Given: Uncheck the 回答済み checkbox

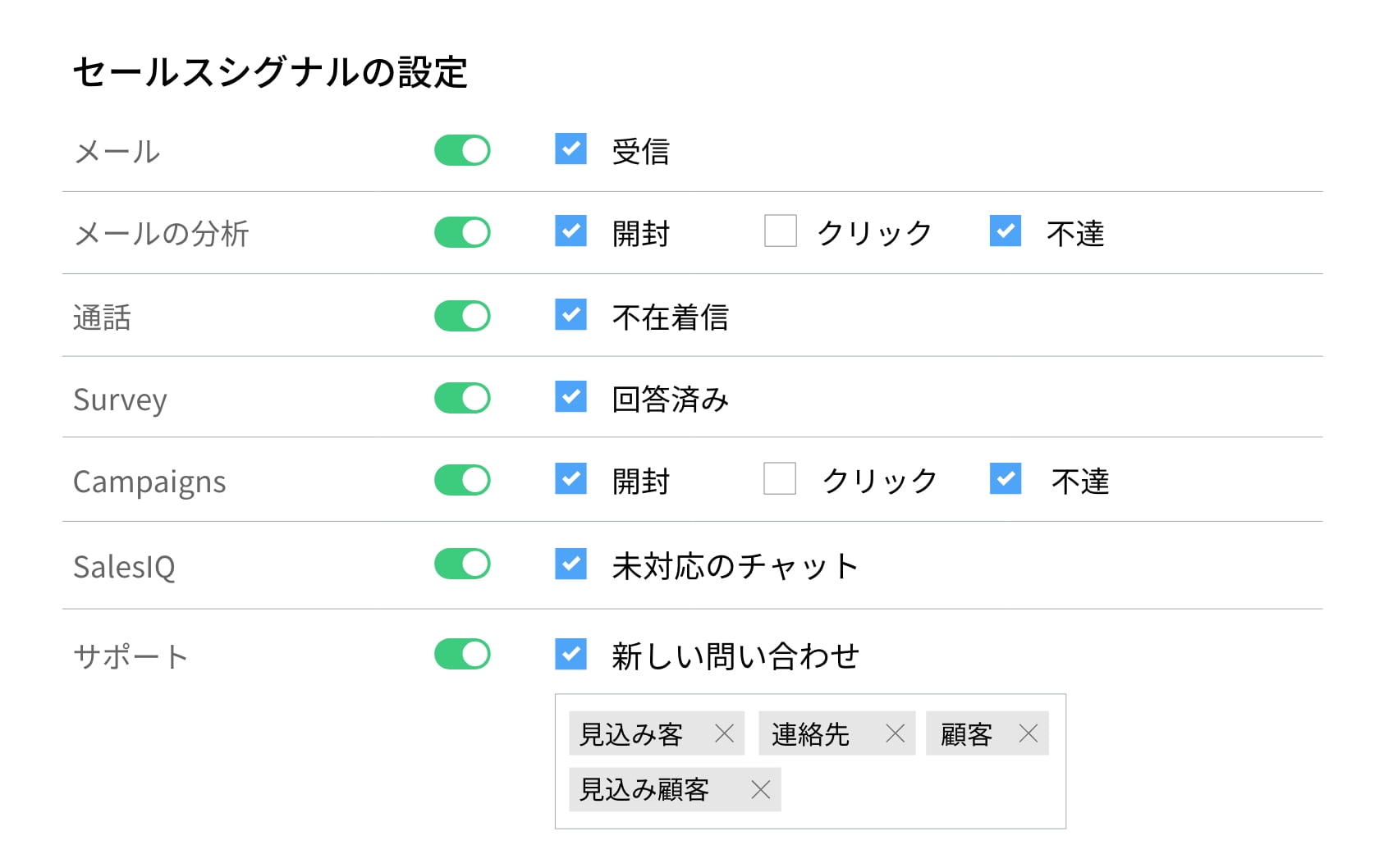Looking at the screenshot, I should coord(570,396).
